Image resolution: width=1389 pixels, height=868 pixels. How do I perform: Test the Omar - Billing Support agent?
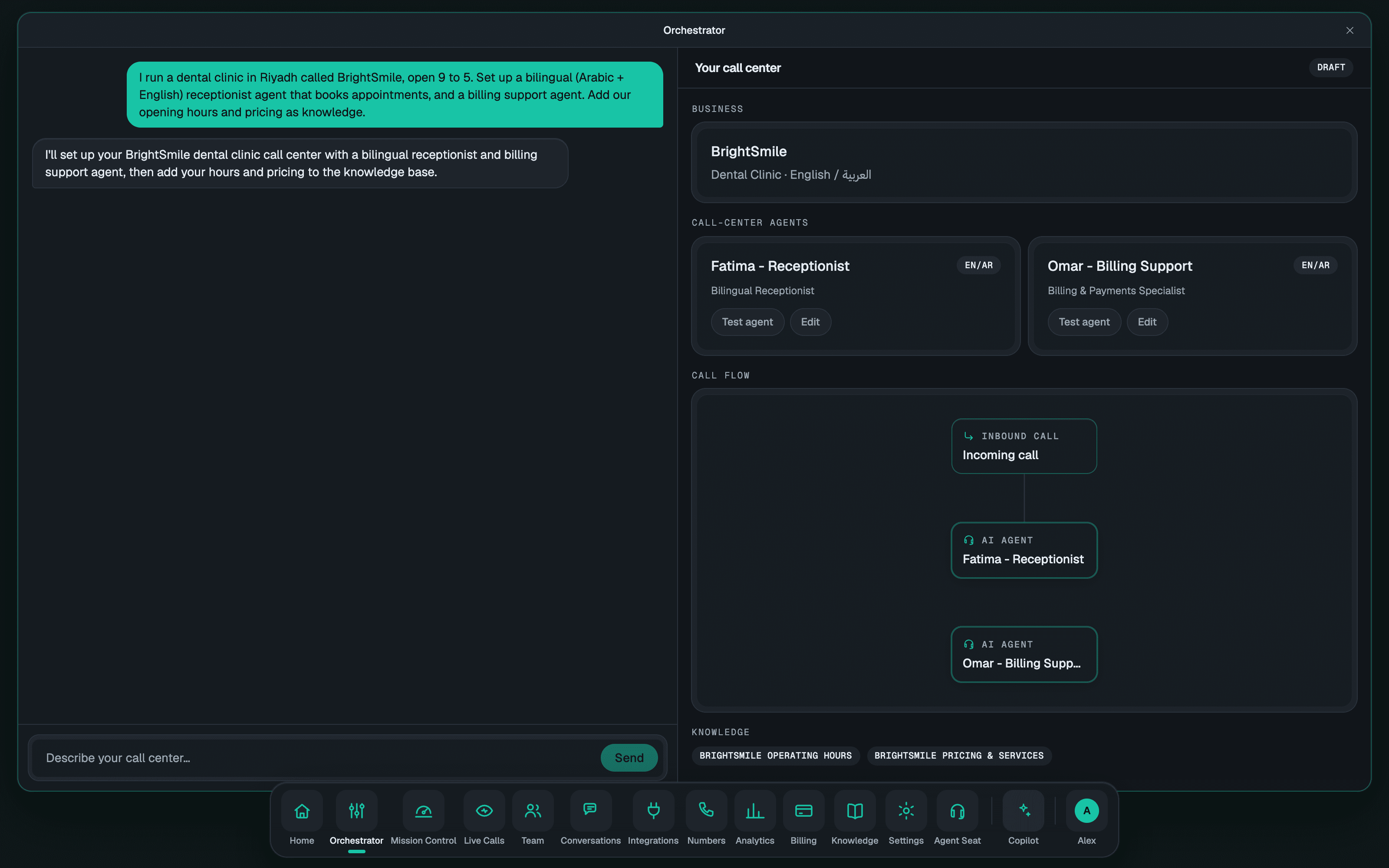pos(1084,322)
